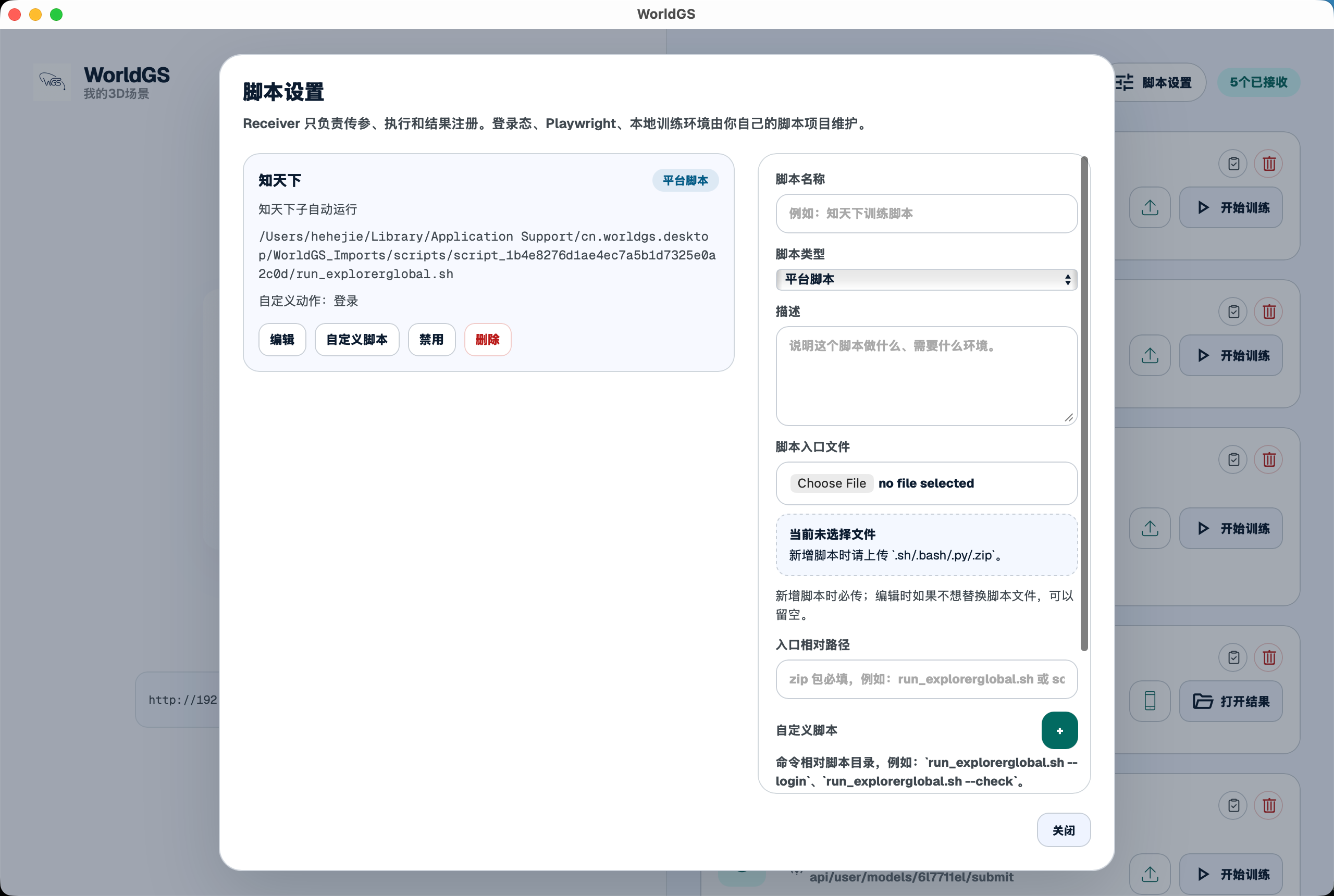Click 开始训练 on the third background card

pos(1230,529)
